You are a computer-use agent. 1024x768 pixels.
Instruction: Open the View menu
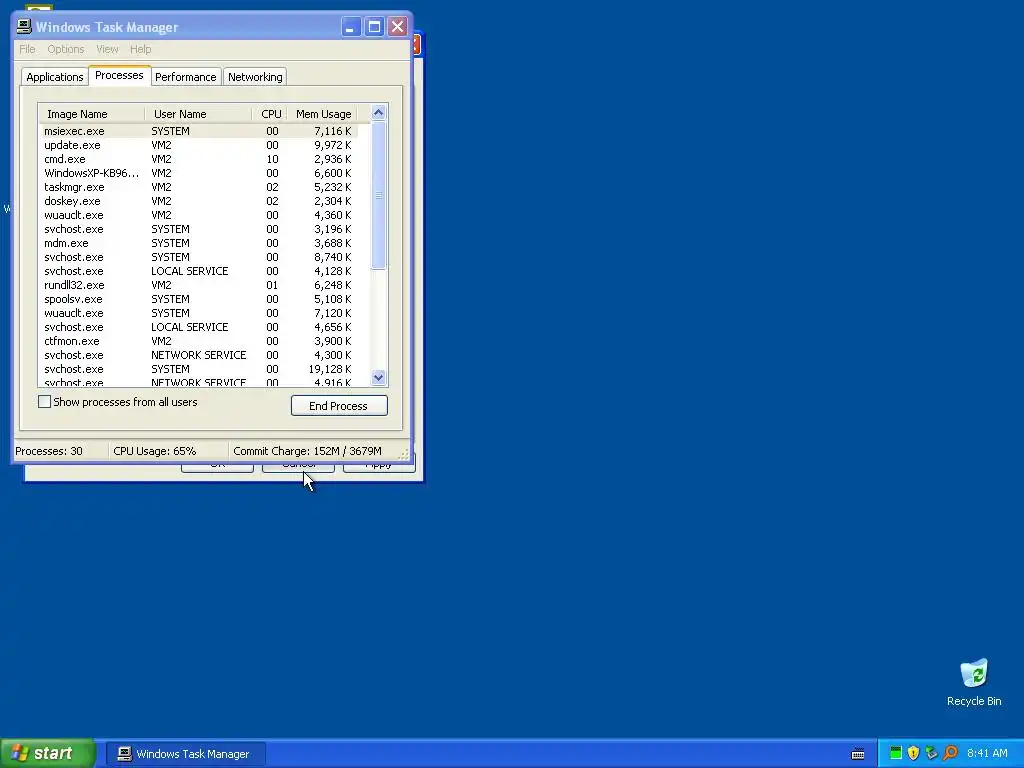click(x=107, y=49)
